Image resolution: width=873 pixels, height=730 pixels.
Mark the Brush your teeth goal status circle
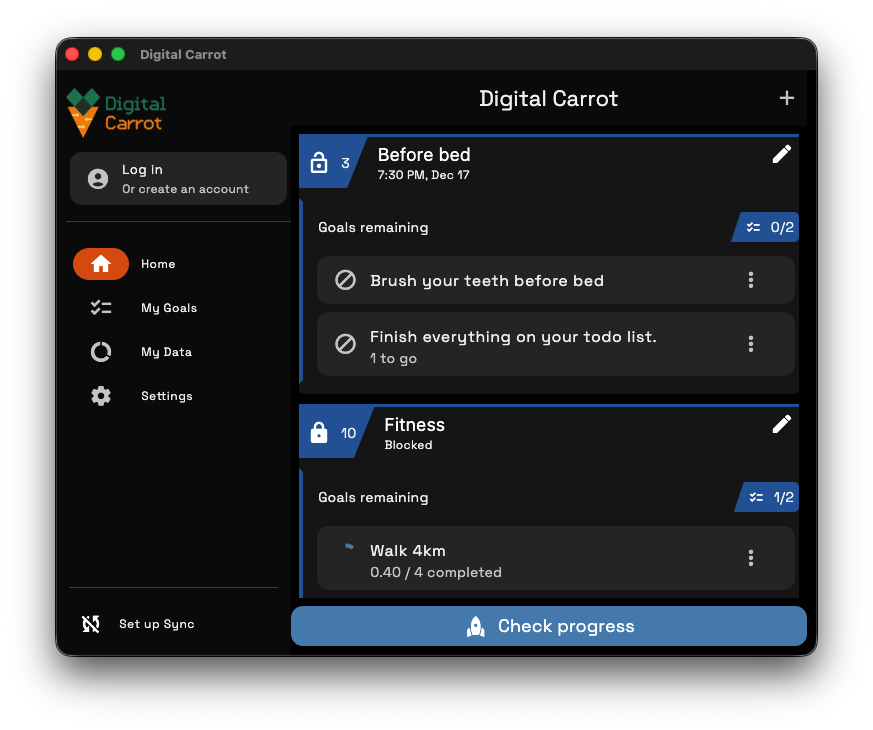(345, 280)
